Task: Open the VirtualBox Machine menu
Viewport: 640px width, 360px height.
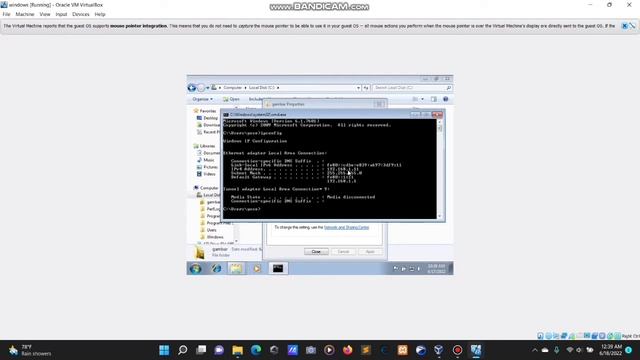Action: tap(25, 14)
